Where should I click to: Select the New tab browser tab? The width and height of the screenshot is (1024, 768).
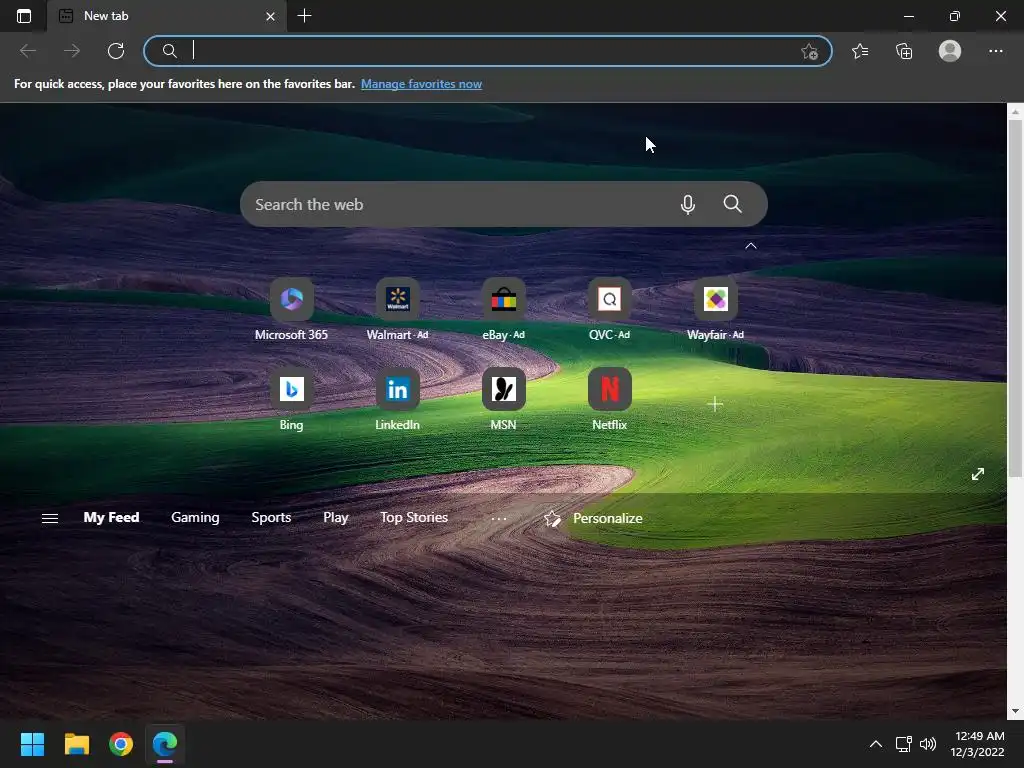click(166, 16)
